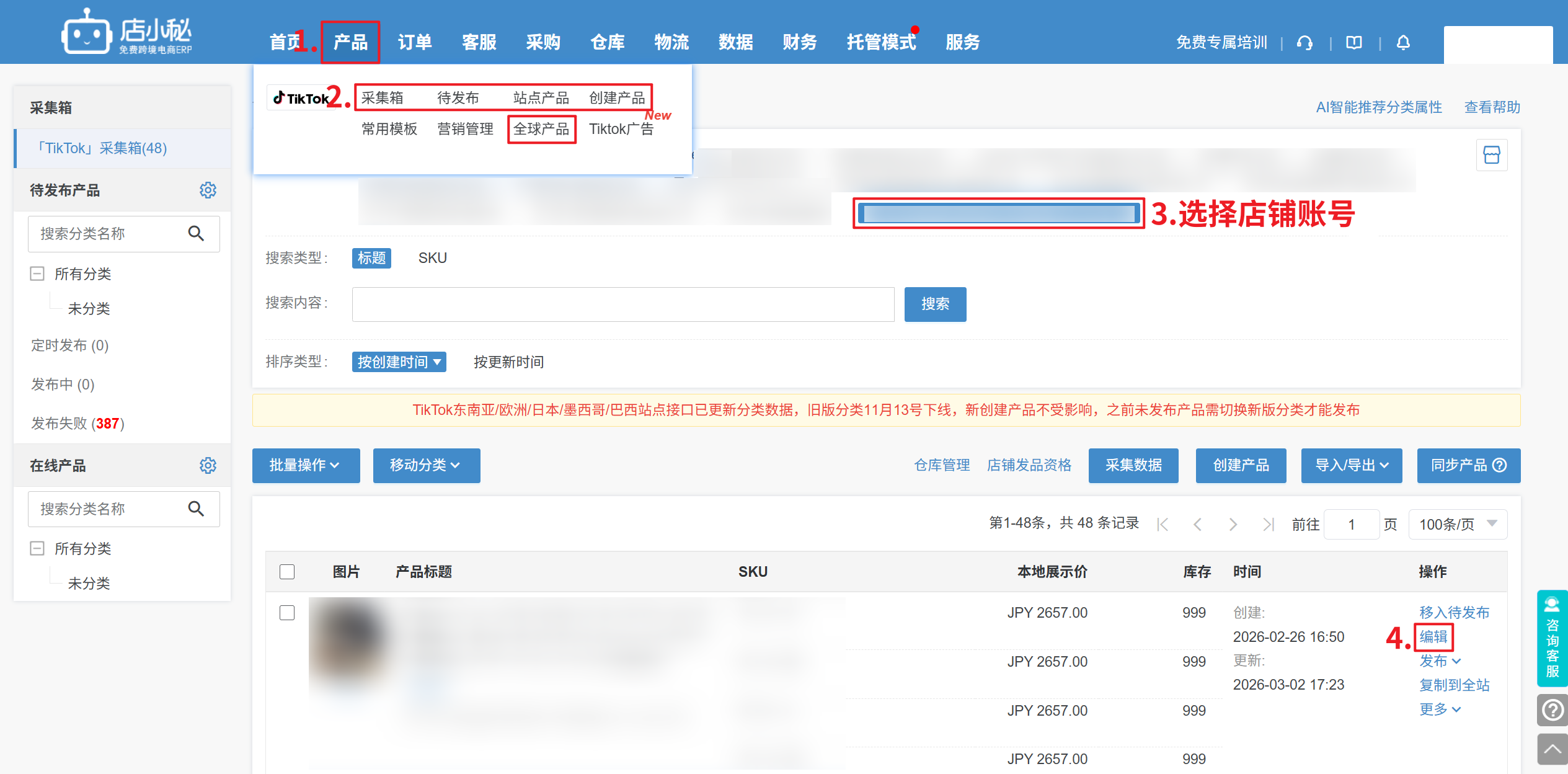
Task: Click the store icon at top right
Action: tap(1491, 154)
